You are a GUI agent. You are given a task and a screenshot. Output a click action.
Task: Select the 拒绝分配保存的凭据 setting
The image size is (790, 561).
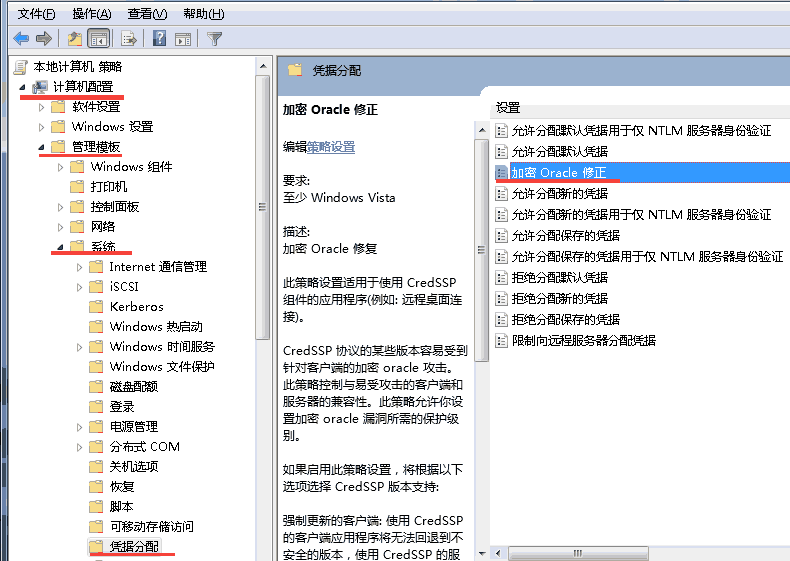tap(565, 320)
